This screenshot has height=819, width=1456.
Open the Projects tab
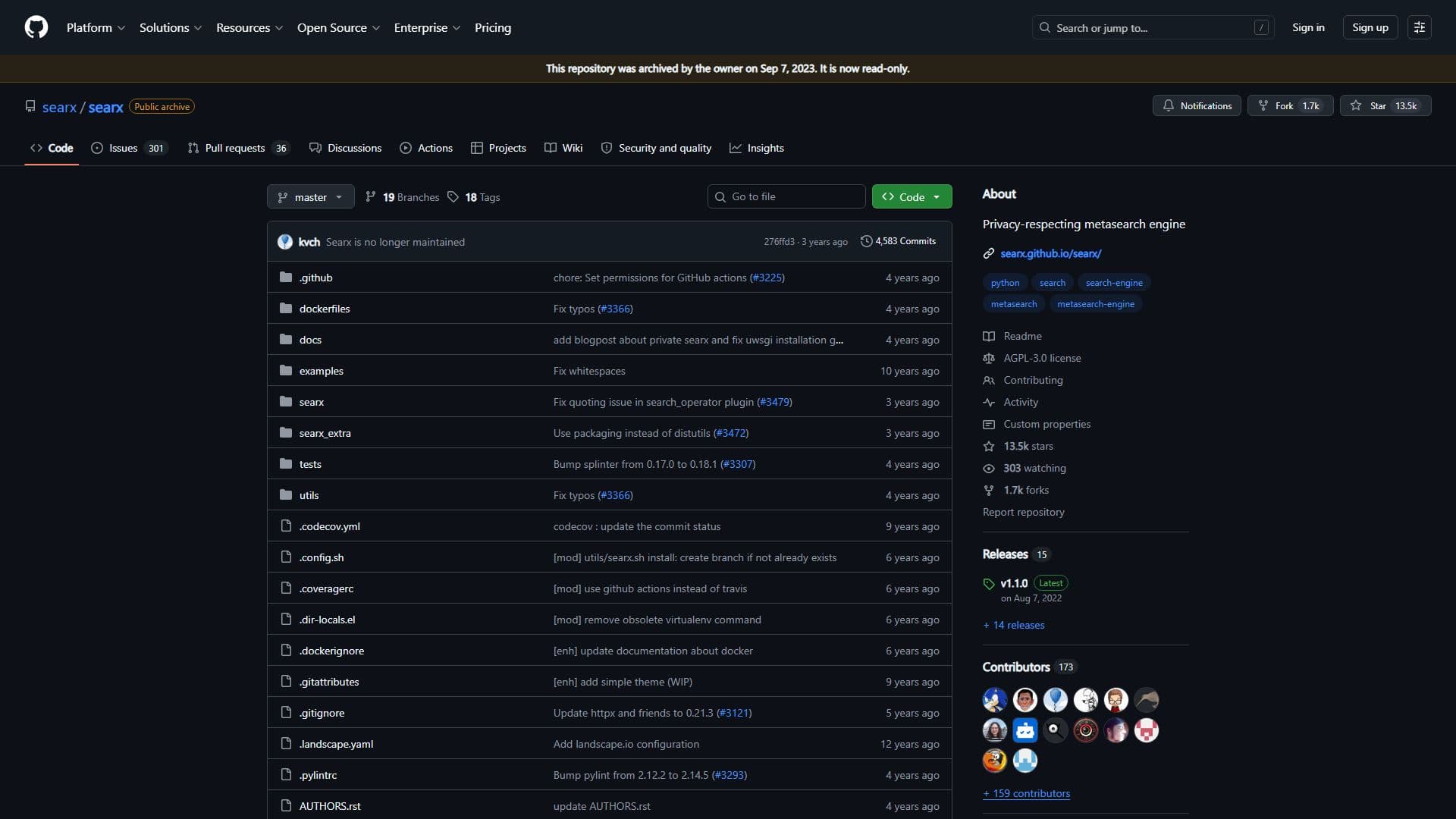[x=498, y=148]
